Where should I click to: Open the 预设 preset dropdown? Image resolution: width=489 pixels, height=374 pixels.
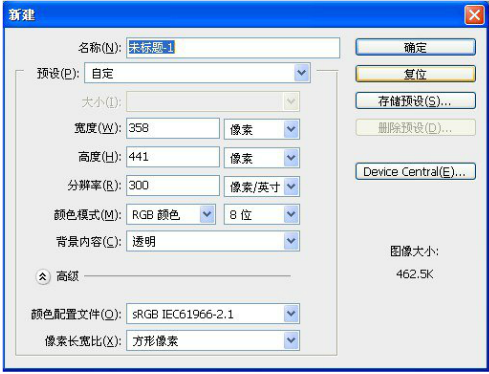click(x=197, y=73)
